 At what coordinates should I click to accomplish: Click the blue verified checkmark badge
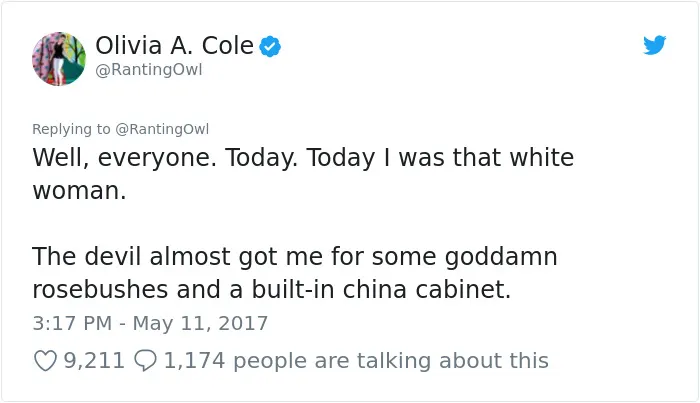point(270,46)
